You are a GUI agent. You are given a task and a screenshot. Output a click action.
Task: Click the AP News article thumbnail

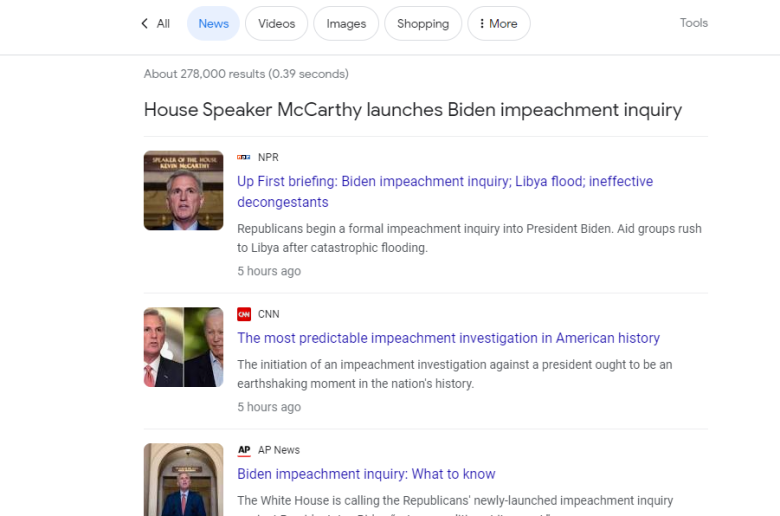[183, 480]
